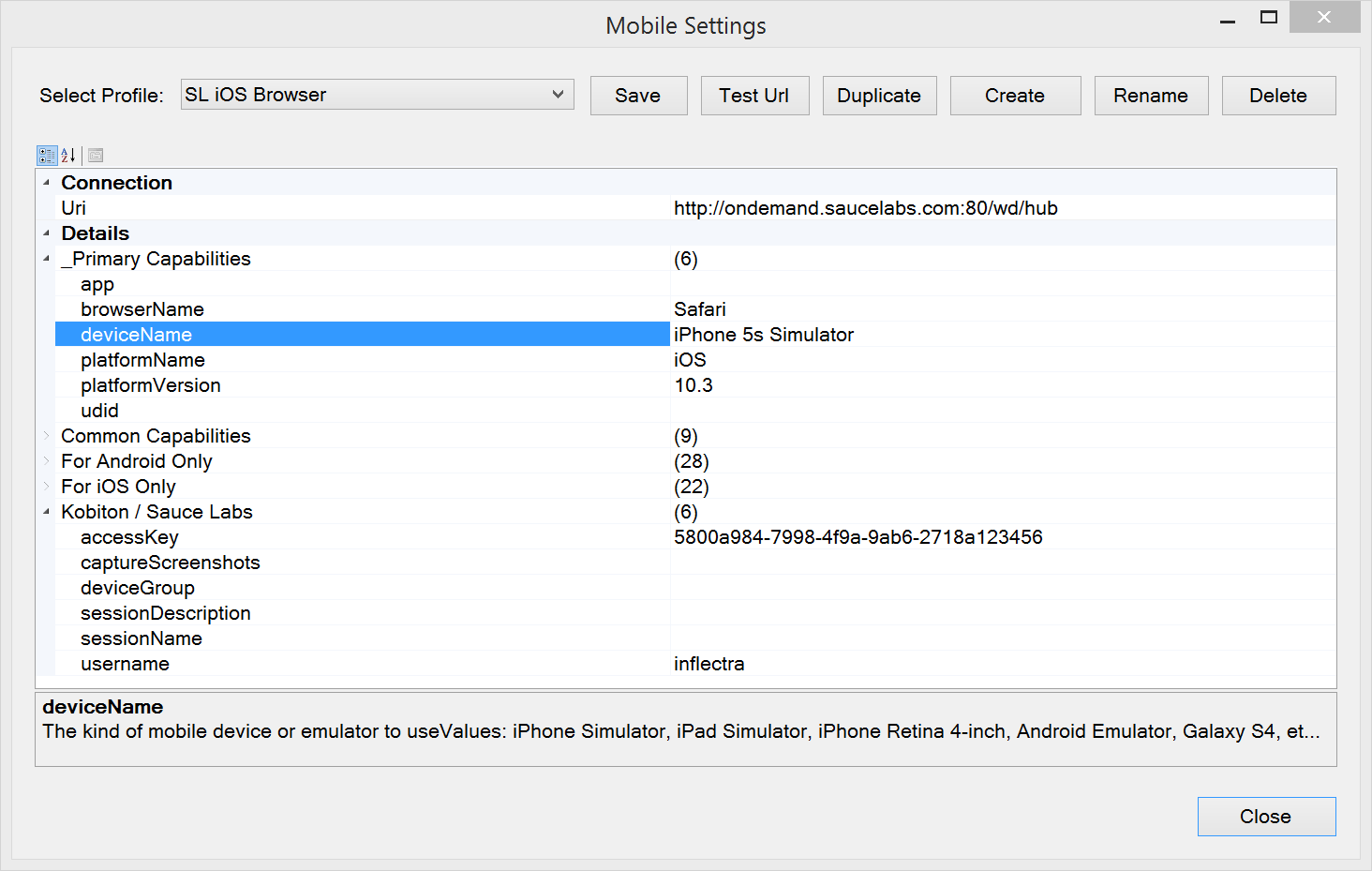Maximize the Mobile Settings window
The image size is (1372, 871).
point(1269,18)
